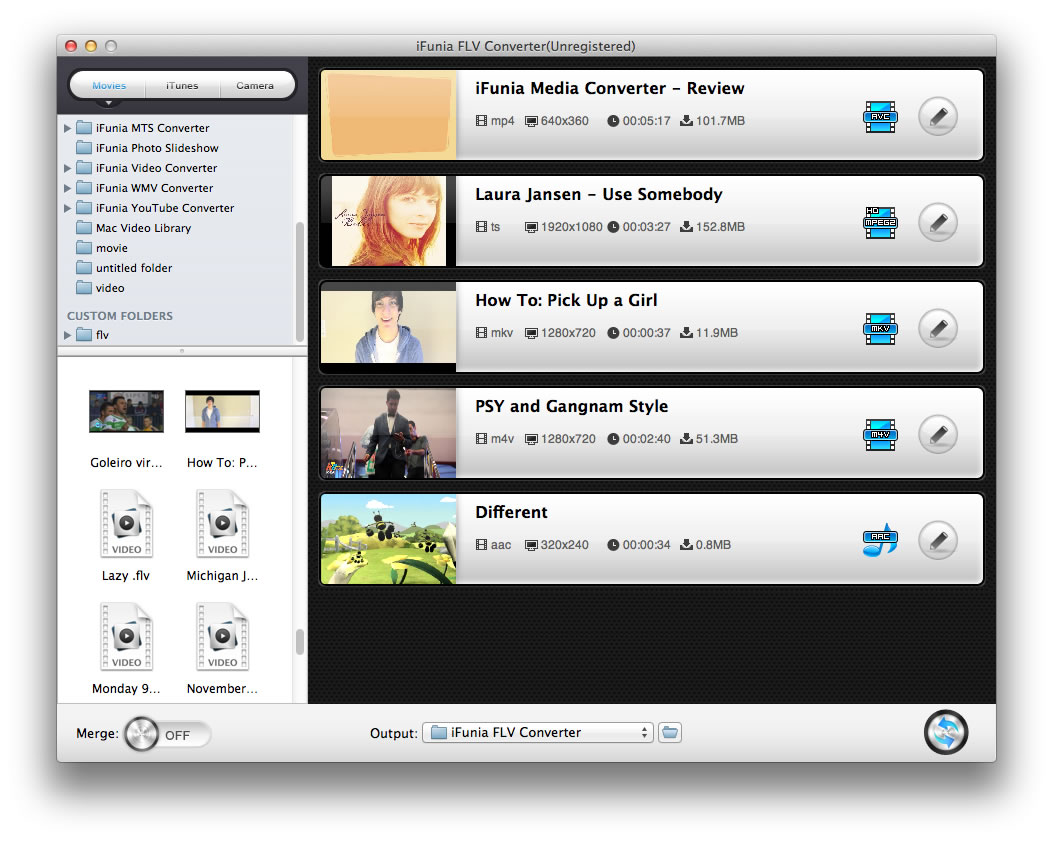Click the title 'PSY and Gangnam Style'
This screenshot has width=1053, height=841.
click(571, 406)
